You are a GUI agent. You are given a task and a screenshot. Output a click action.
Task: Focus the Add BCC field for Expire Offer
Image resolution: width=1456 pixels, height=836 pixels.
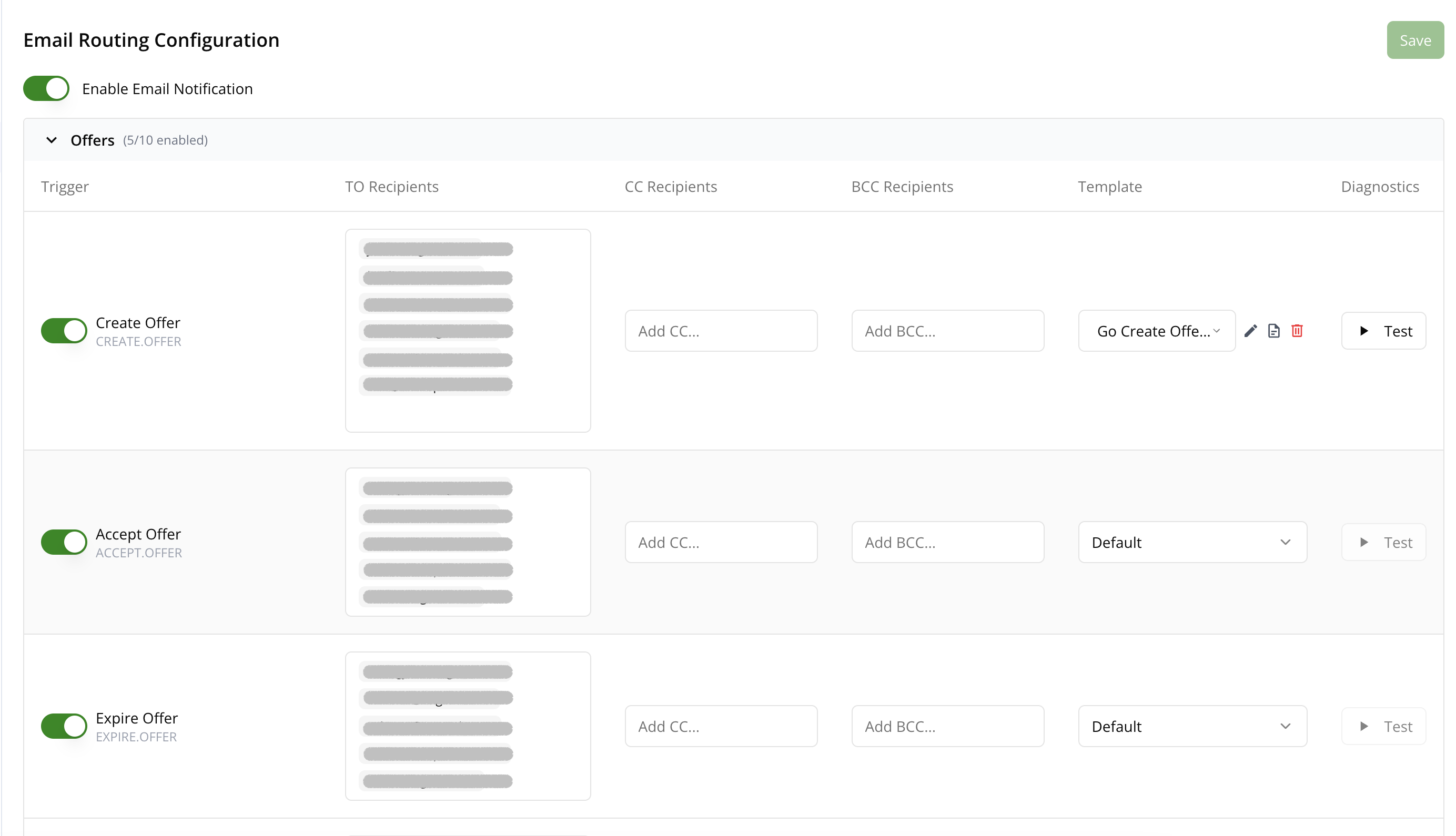947,726
